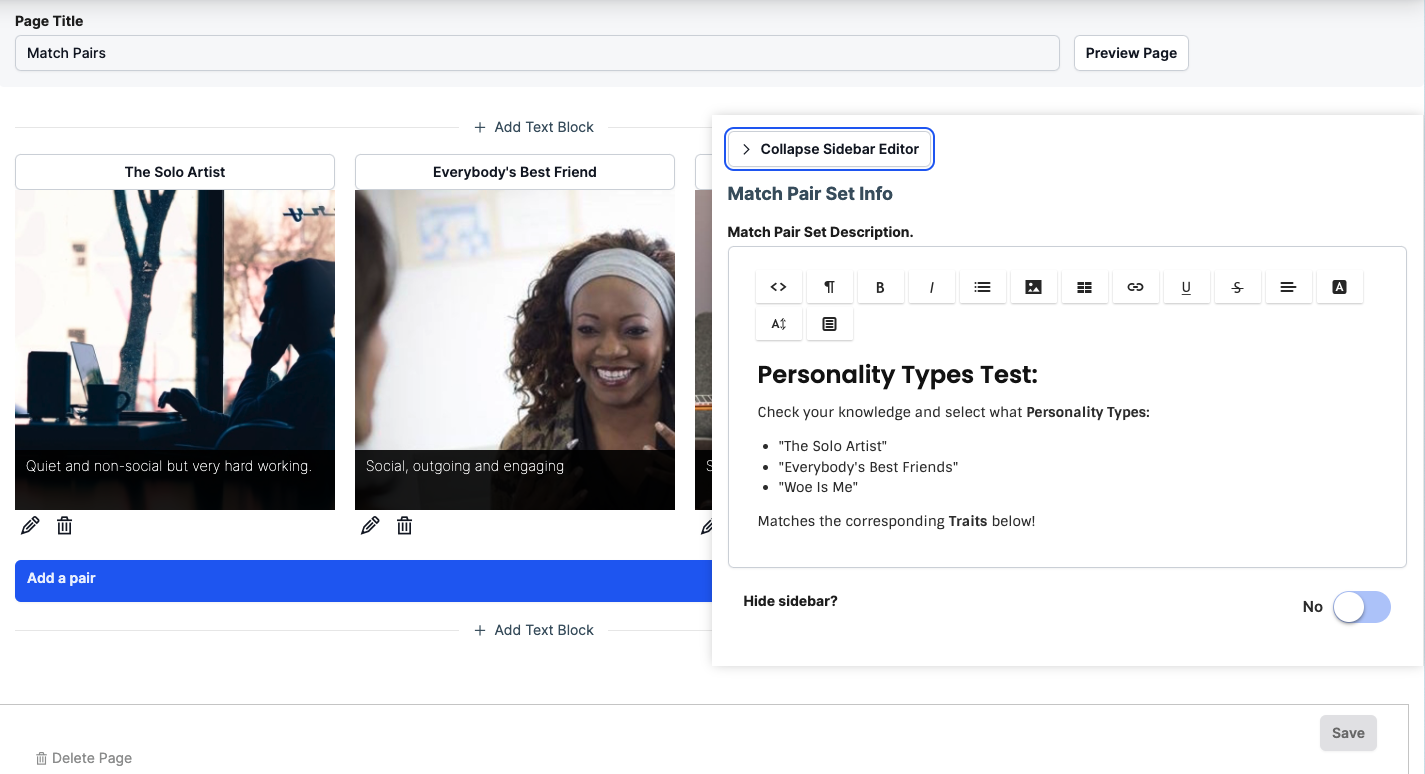Apply strikethrough formatting
The height and width of the screenshot is (774, 1425).
[1237, 287]
